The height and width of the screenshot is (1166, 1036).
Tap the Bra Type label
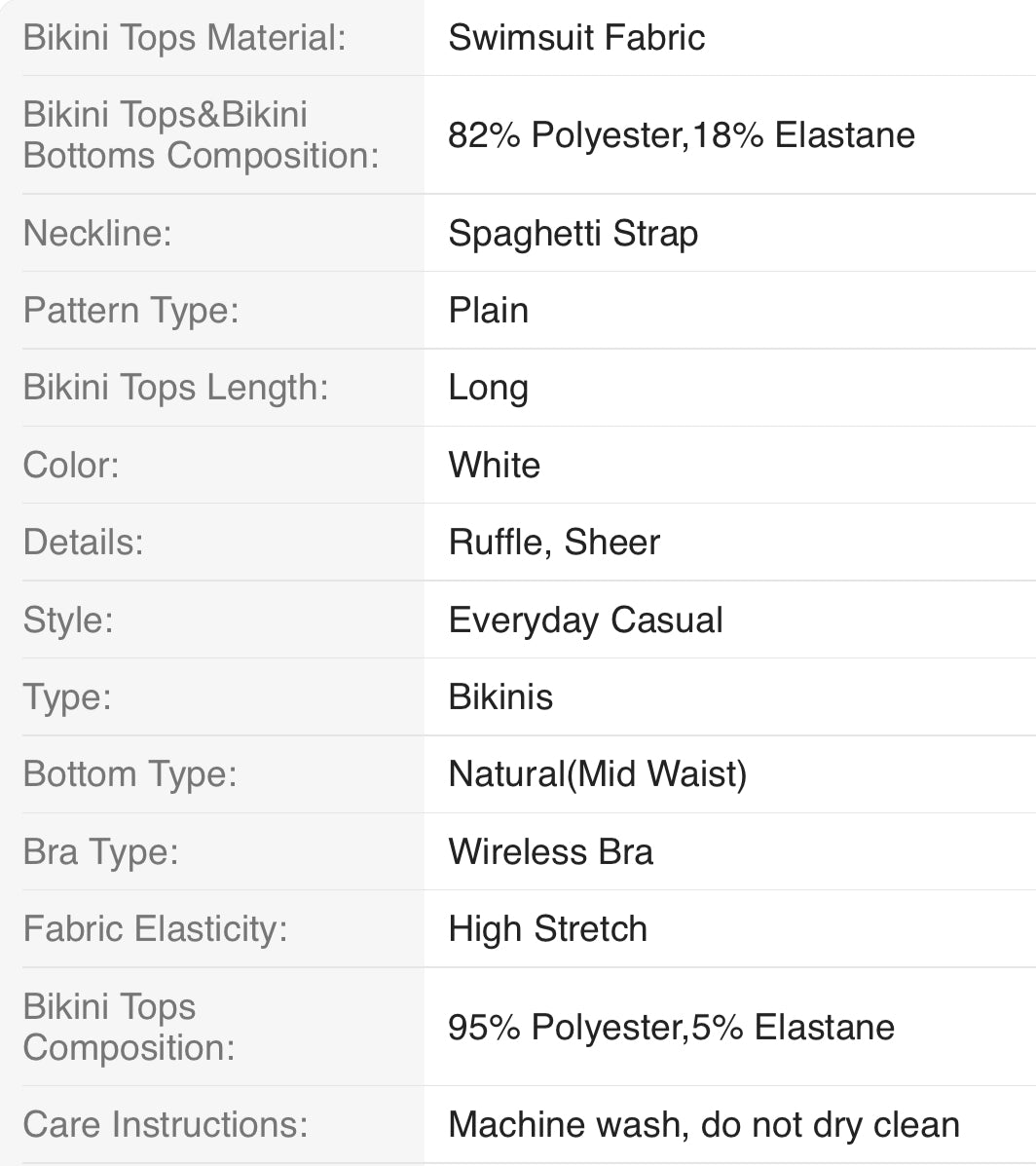click(100, 851)
